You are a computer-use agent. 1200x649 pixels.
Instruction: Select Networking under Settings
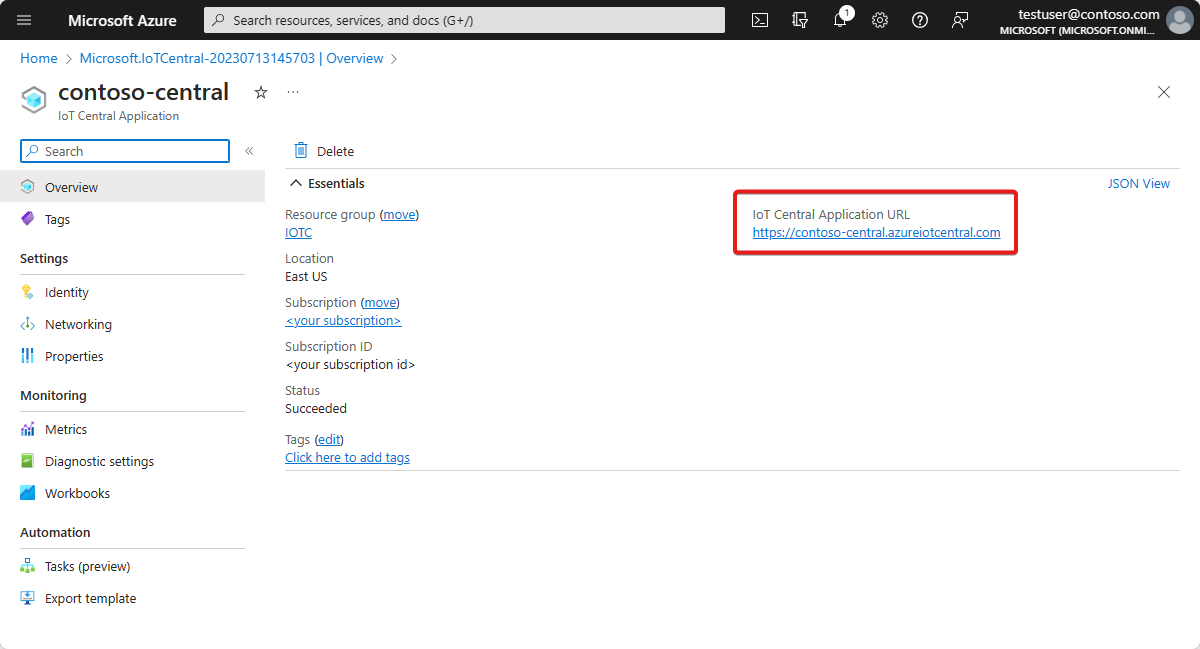tap(76, 323)
